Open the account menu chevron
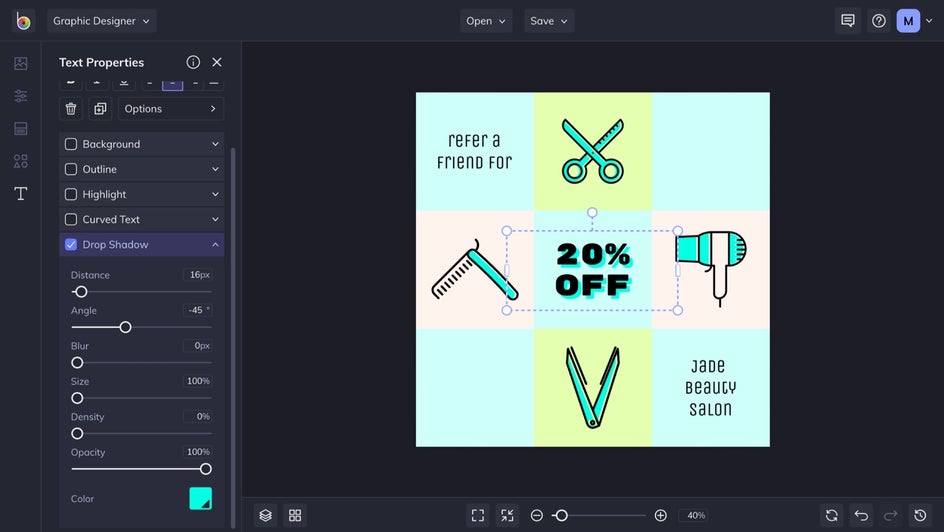 click(x=929, y=21)
